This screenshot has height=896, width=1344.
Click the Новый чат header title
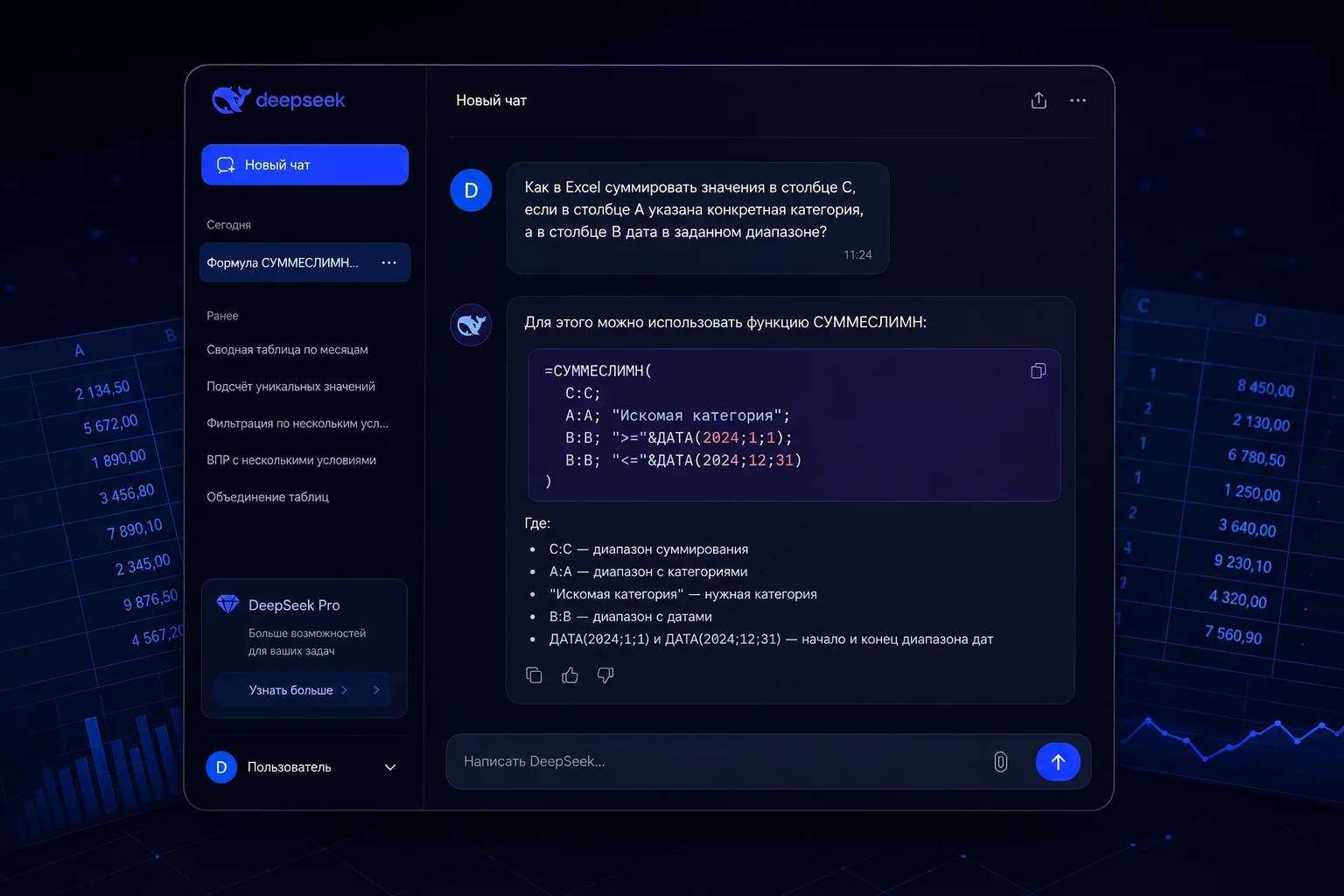coord(491,101)
